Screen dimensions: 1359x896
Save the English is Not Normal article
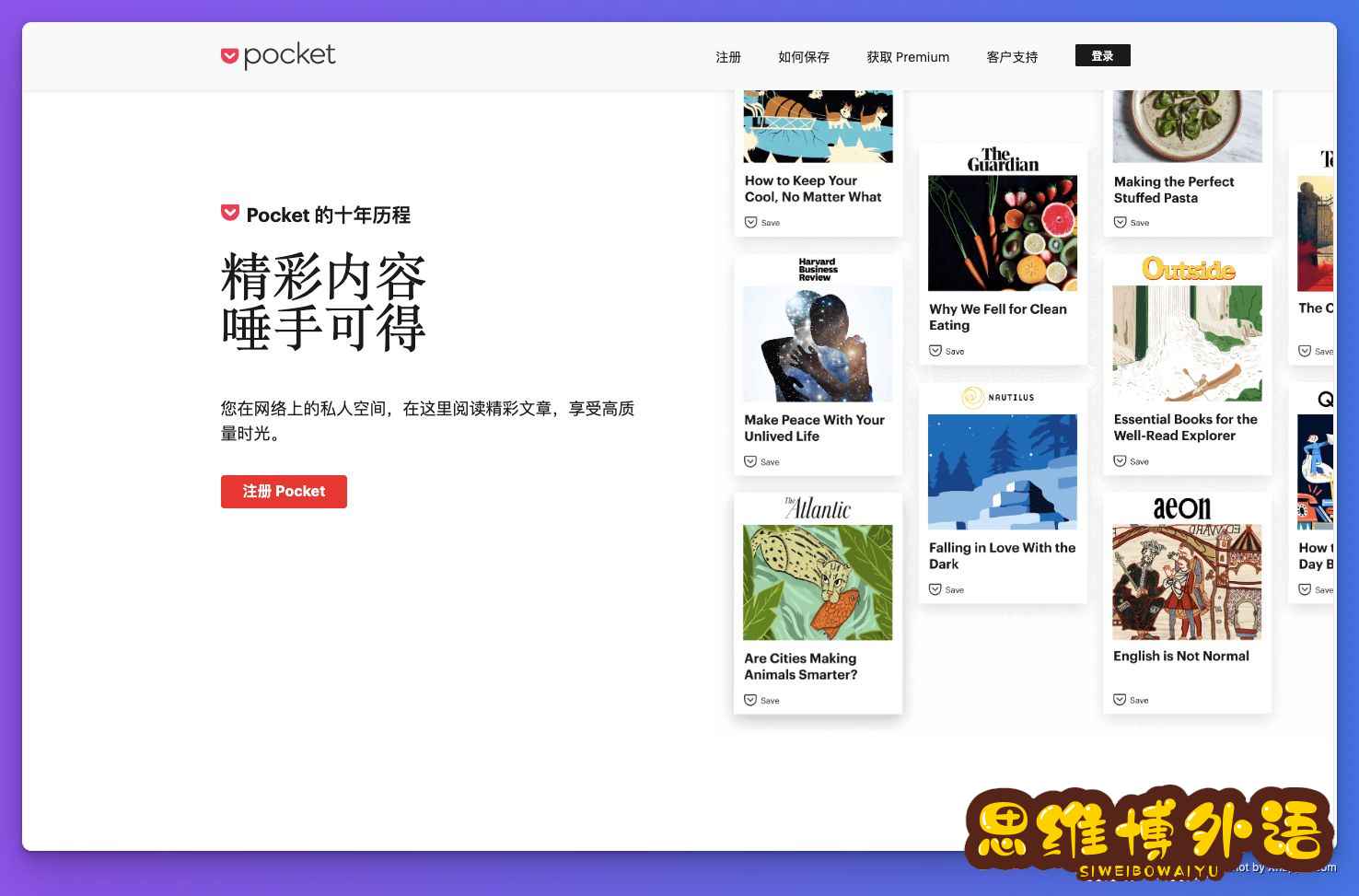1132,700
